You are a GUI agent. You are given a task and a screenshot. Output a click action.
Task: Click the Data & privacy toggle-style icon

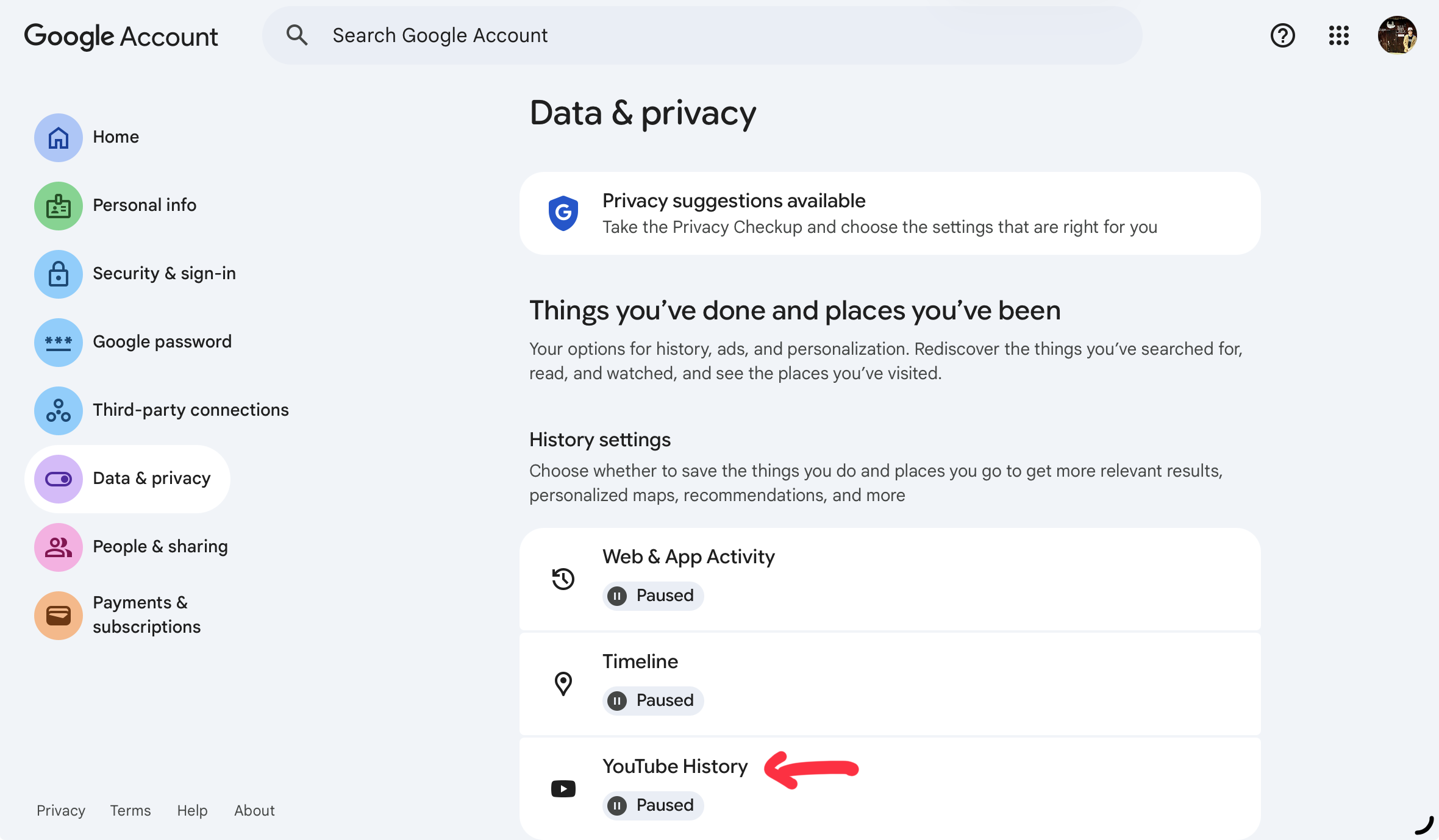(x=58, y=479)
